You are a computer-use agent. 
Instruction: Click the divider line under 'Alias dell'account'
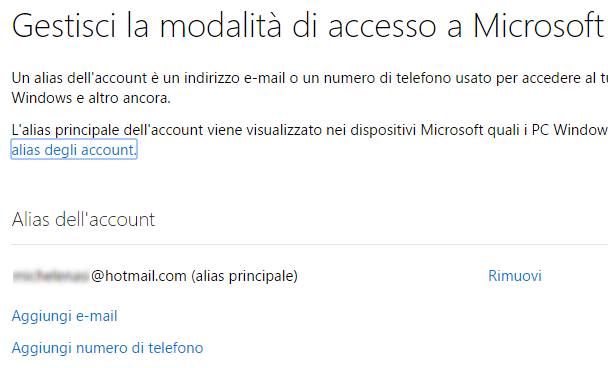coord(309,245)
